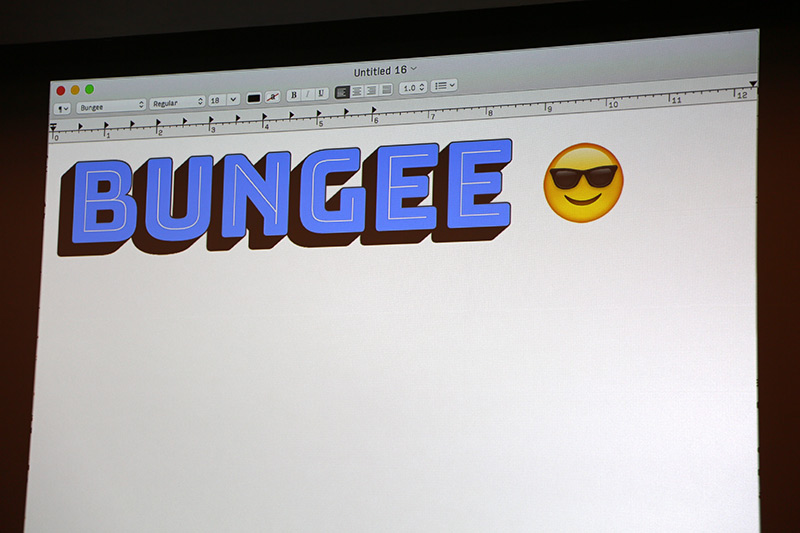The width and height of the screenshot is (800, 533).
Task: Align text to the left
Action: (342, 92)
